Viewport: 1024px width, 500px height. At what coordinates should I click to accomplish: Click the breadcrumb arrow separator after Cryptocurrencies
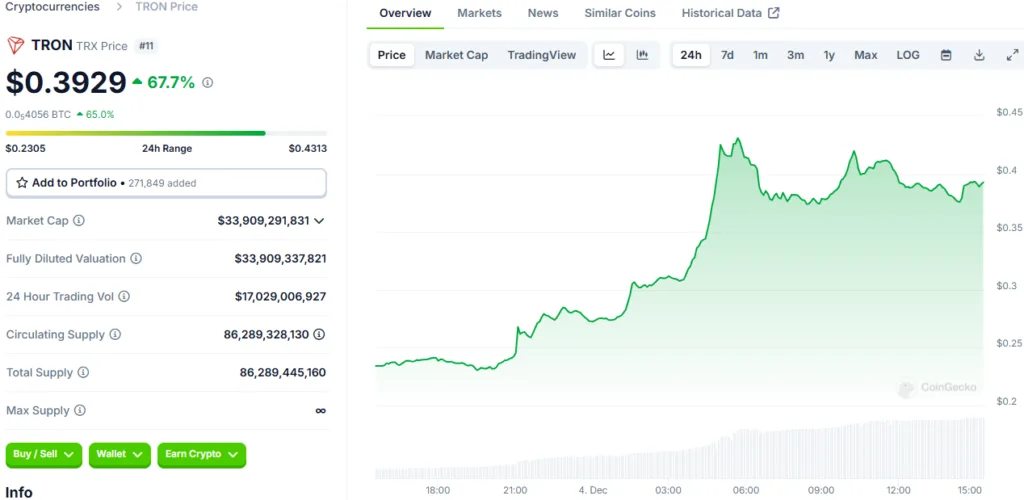[x=119, y=7]
